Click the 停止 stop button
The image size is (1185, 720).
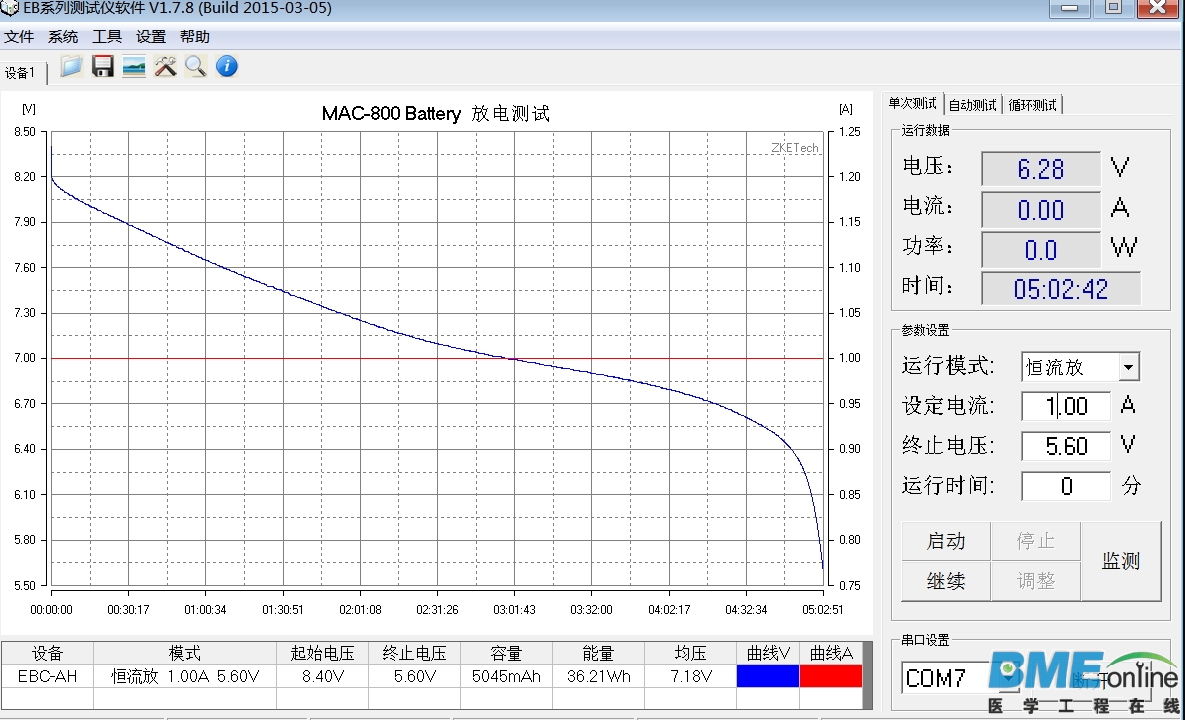pyautogui.click(x=1035, y=541)
